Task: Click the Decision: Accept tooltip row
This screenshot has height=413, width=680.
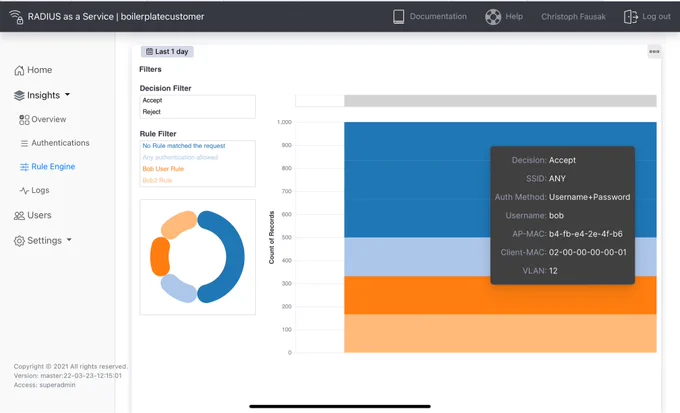Action: pos(543,160)
